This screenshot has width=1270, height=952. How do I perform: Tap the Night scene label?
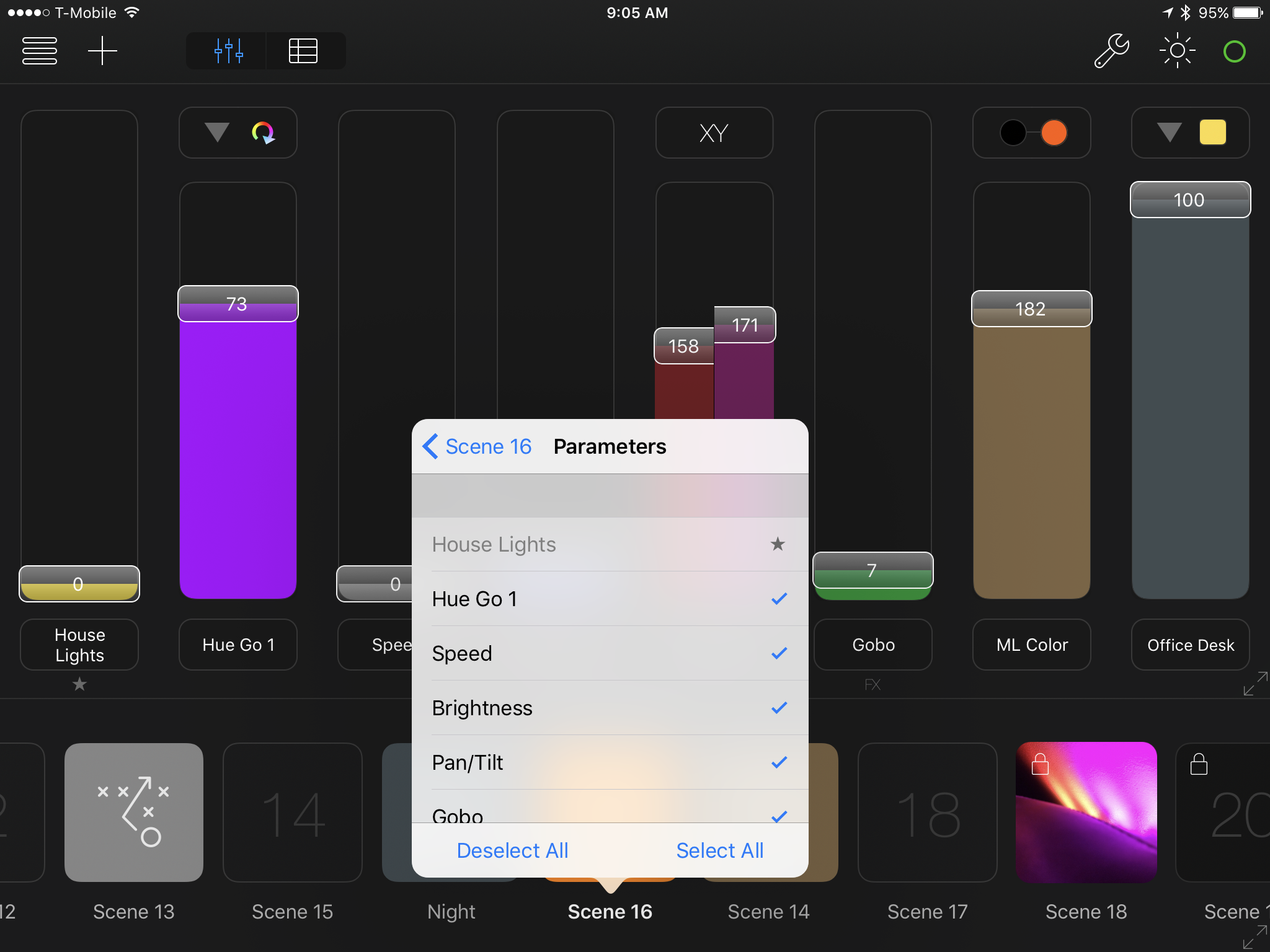pos(451,912)
